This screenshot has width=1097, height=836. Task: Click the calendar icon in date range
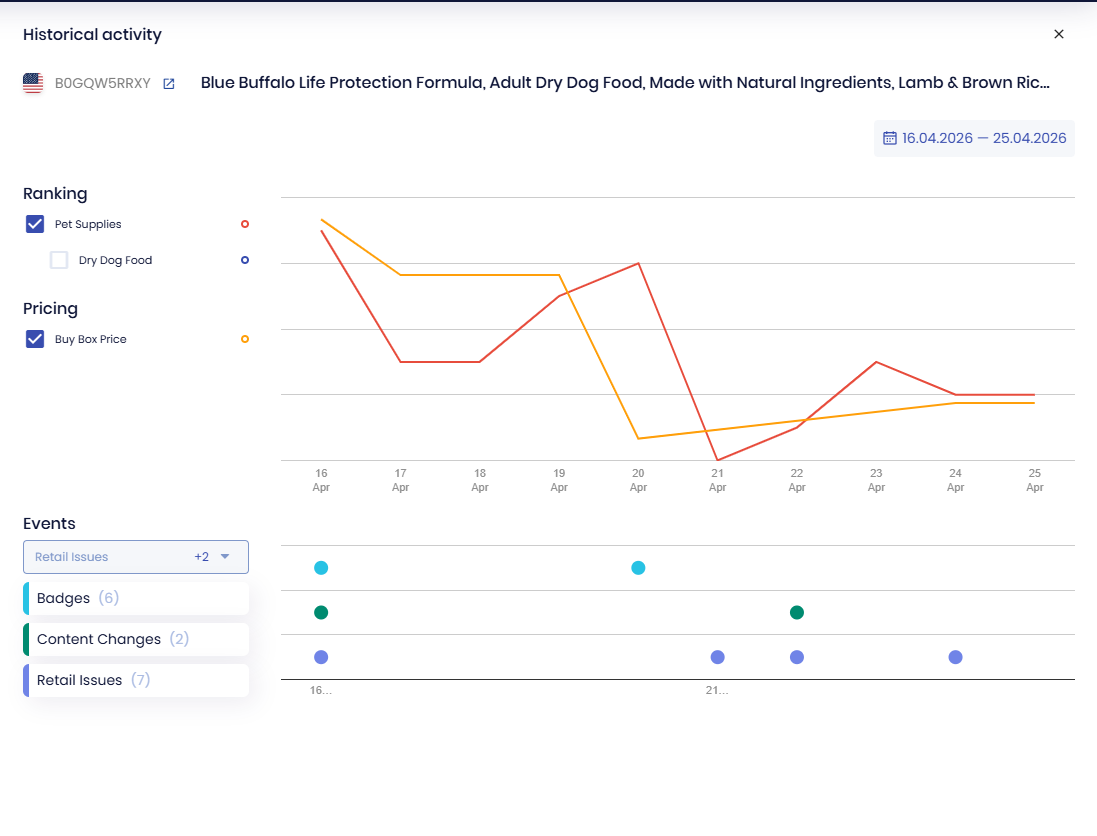(889, 138)
